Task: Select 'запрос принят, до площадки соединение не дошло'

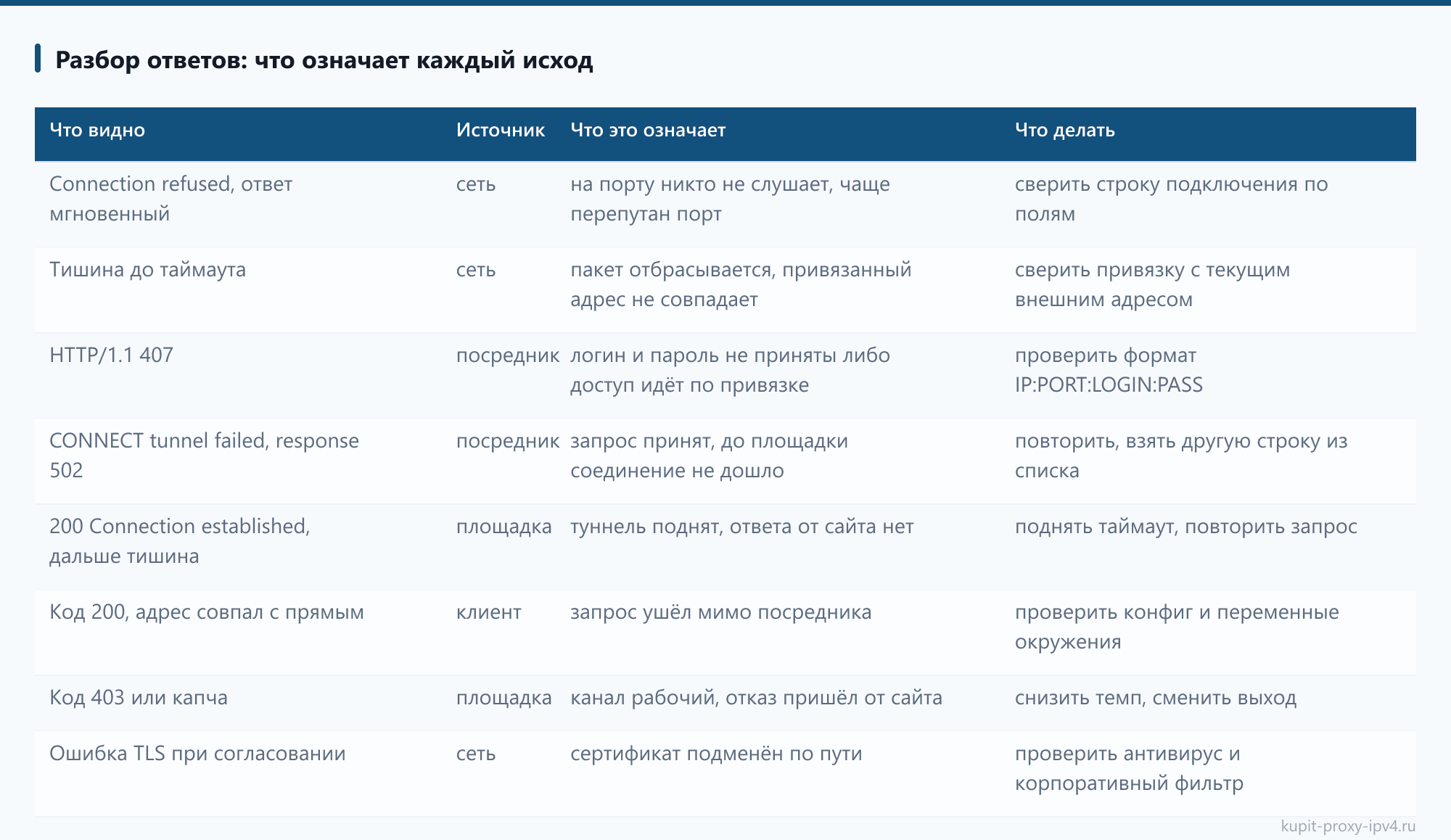Action: pyautogui.click(x=709, y=456)
